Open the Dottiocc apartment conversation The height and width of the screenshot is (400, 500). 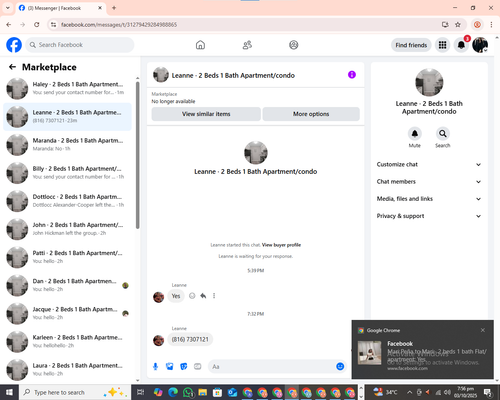tap(68, 201)
